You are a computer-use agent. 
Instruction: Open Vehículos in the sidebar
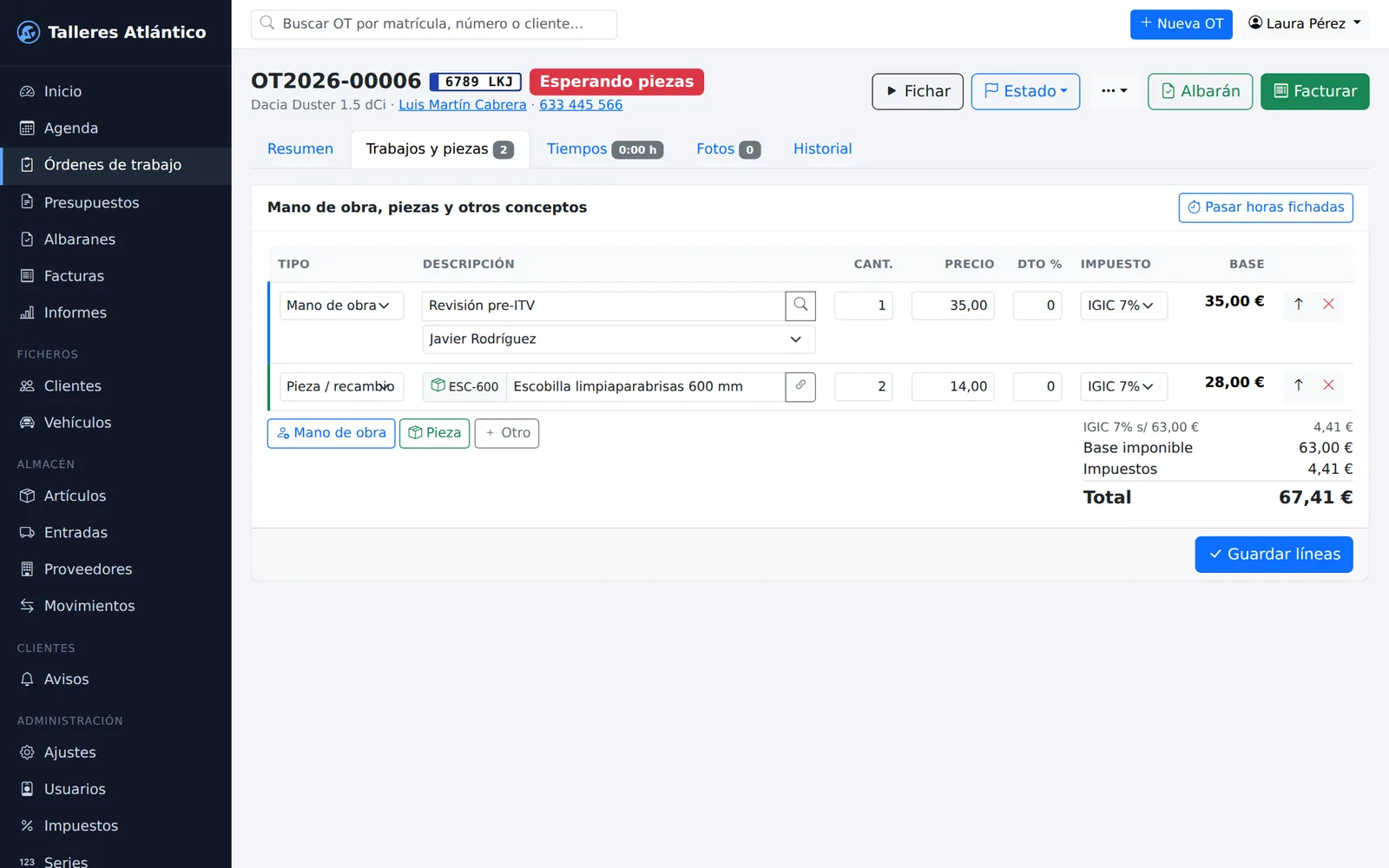pyautogui.click(x=115, y=423)
